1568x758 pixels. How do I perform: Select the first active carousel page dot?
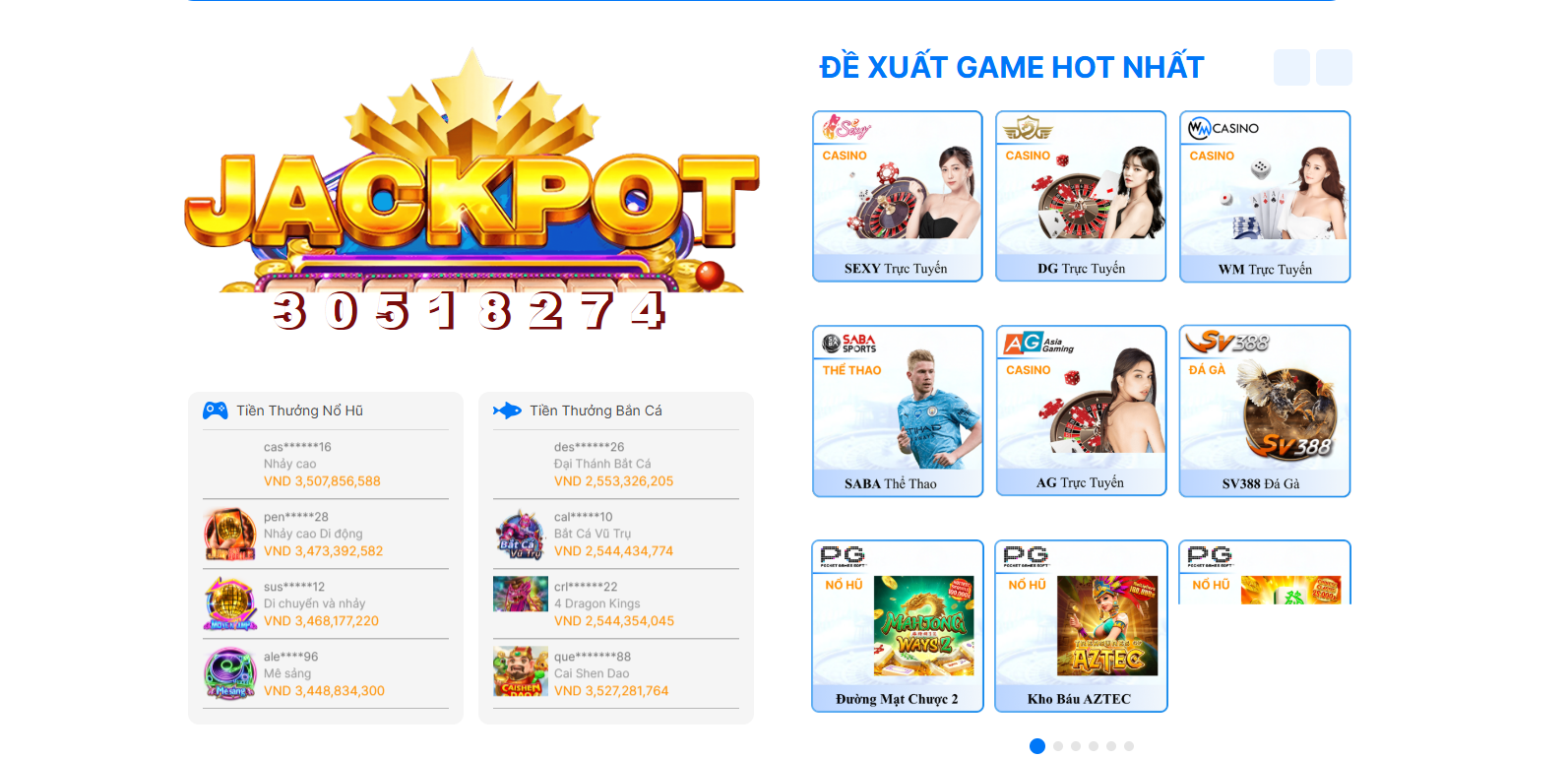coord(1036,746)
